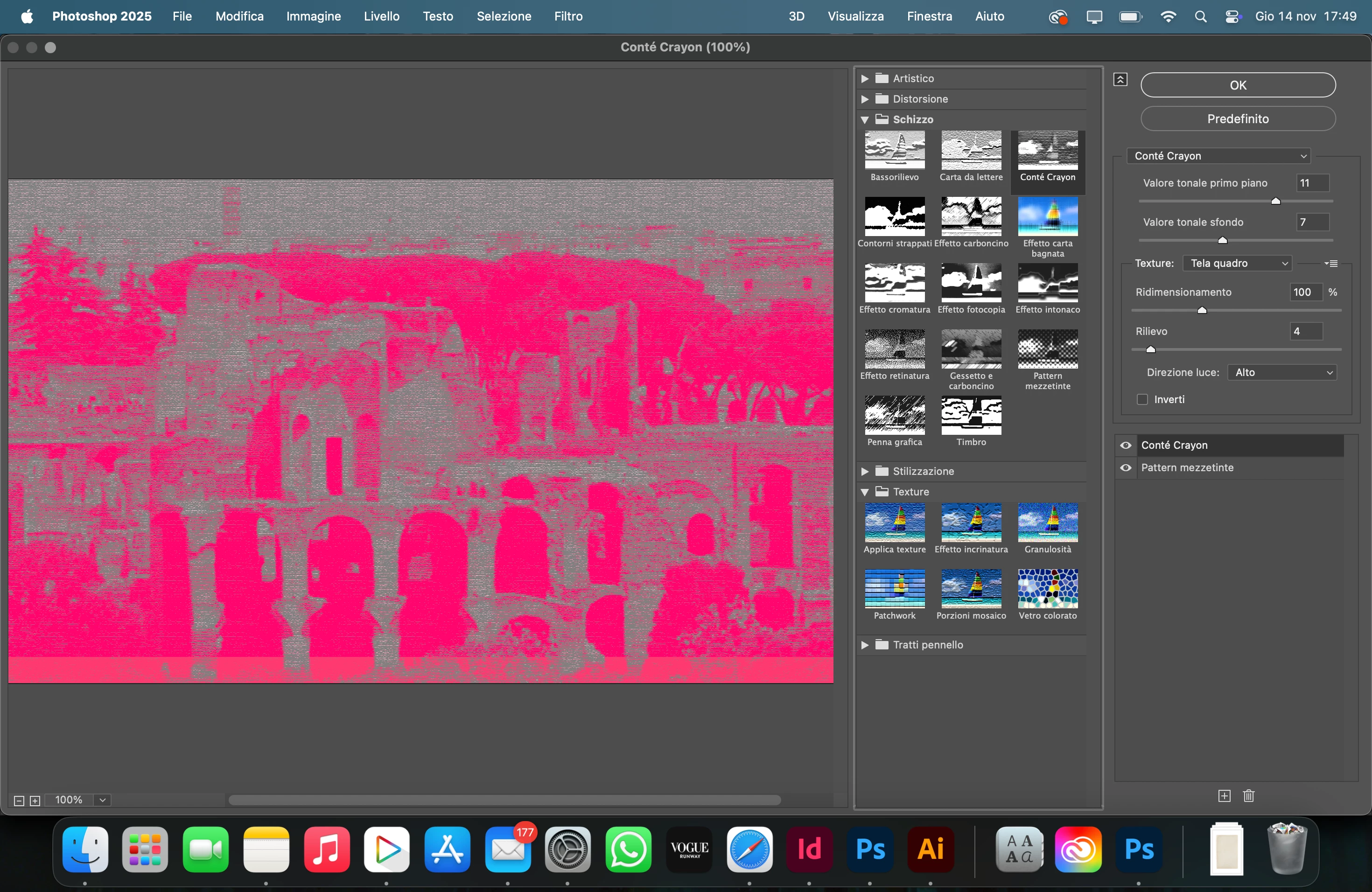Viewport: 1372px width, 892px height.
Task: Open the Texture type dropdown
Action: point(1237,263)
